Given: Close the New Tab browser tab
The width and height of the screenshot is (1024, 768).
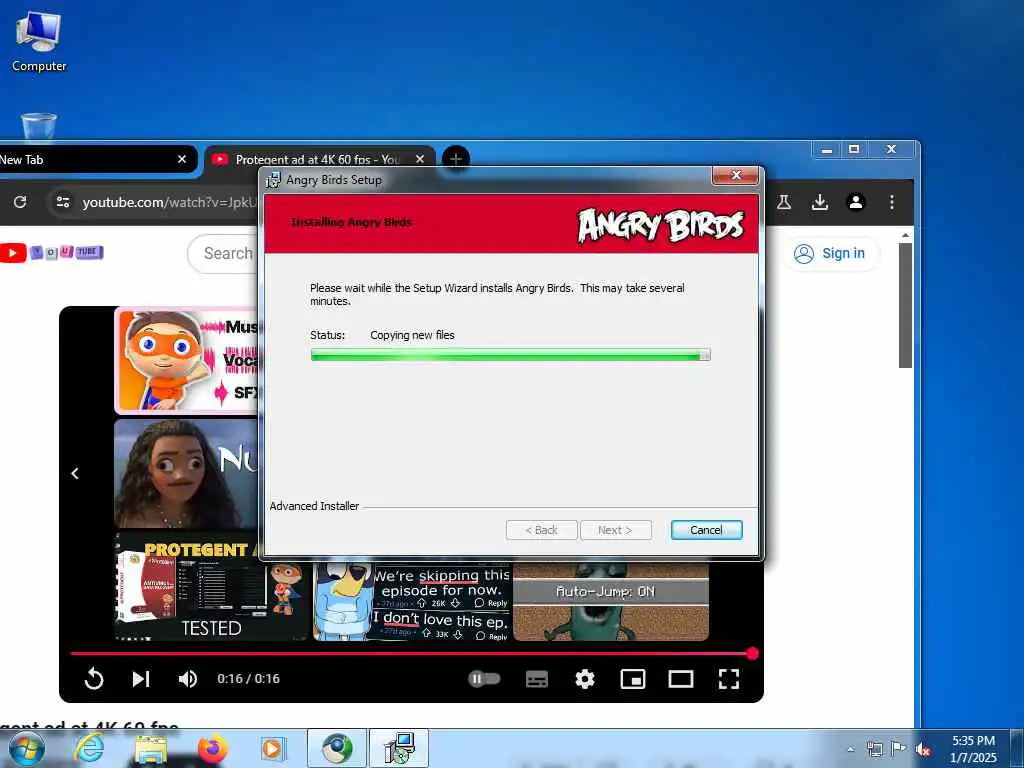Looking at the screenshot, I should point(182,159).
